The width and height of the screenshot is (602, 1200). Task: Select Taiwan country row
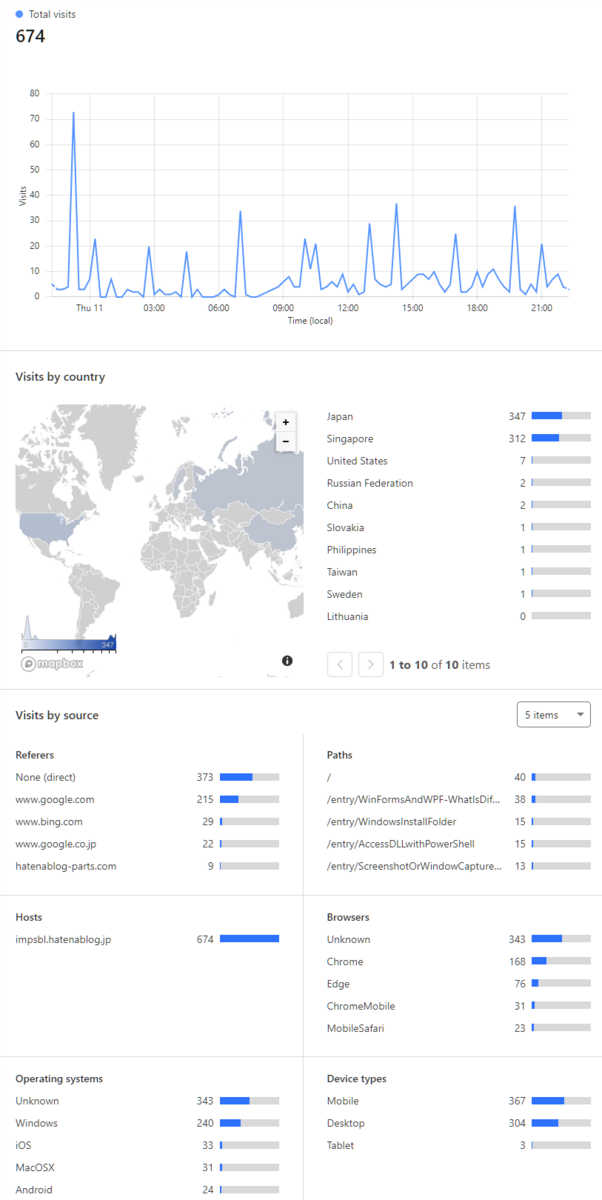coord(459,572)
